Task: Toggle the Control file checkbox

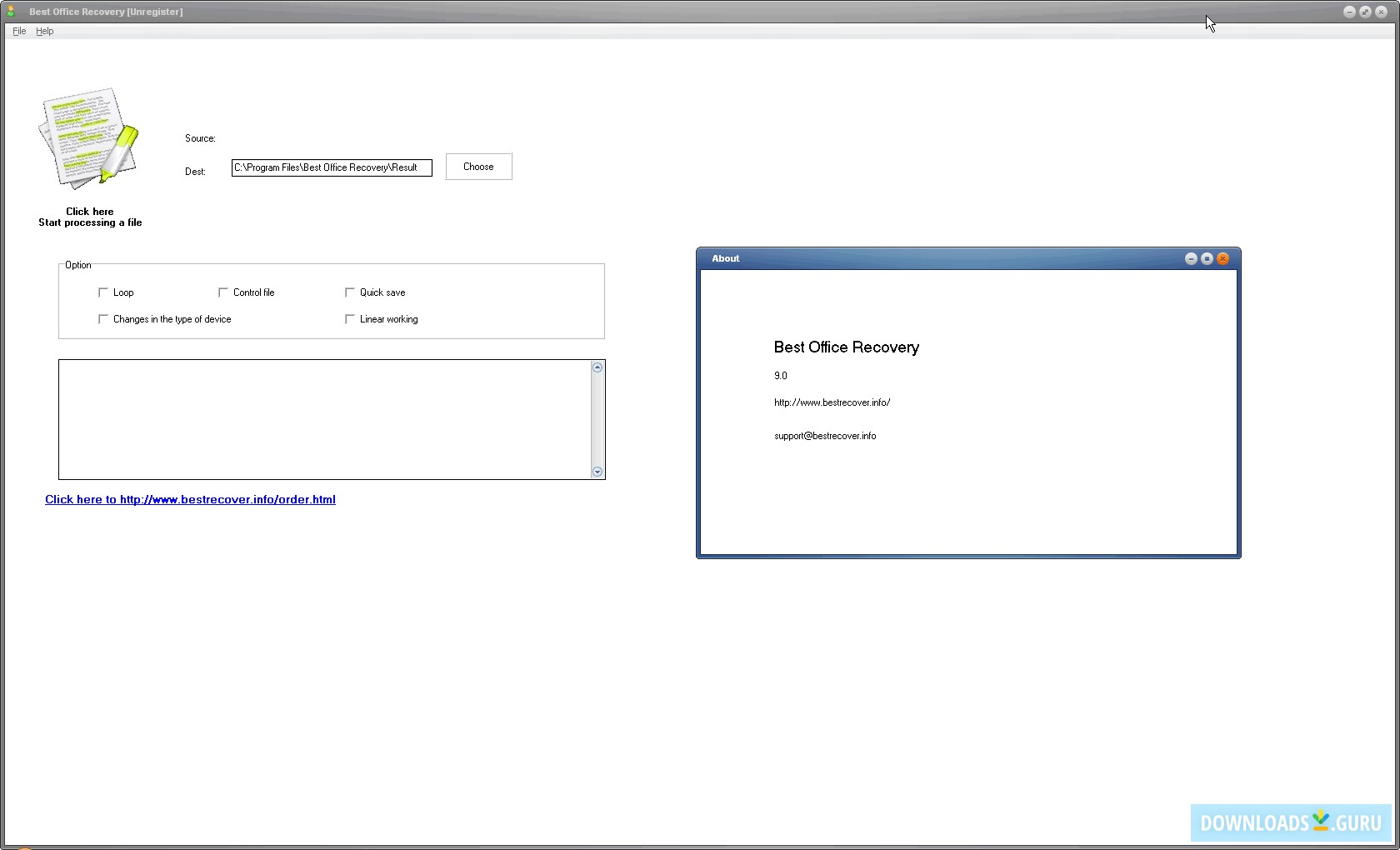Action: click(x=223, y=292)
